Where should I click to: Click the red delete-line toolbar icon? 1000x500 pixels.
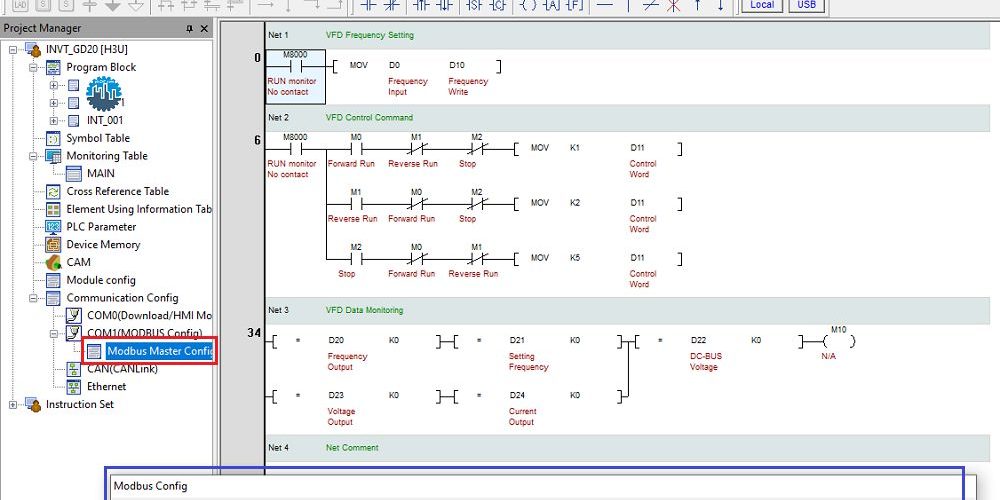coord(673,5)
